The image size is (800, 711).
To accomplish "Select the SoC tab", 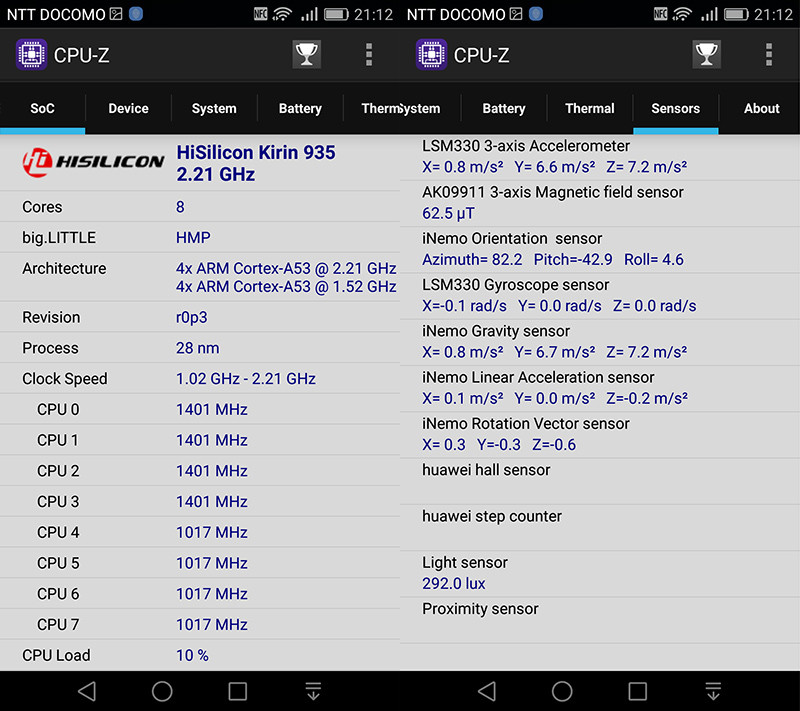I will pos(42,108).
